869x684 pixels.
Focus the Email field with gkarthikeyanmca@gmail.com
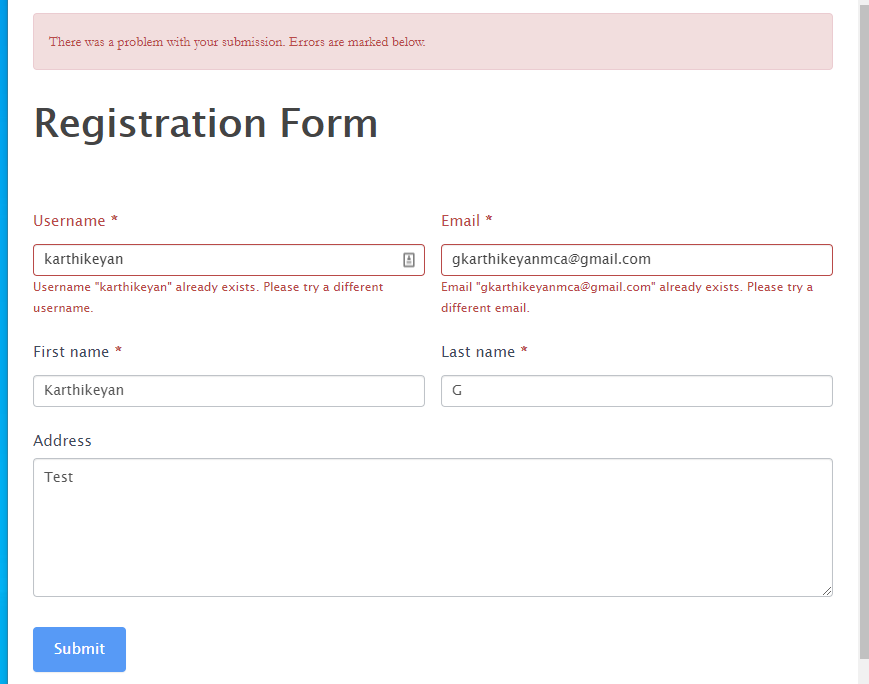[x=637, y=260]
